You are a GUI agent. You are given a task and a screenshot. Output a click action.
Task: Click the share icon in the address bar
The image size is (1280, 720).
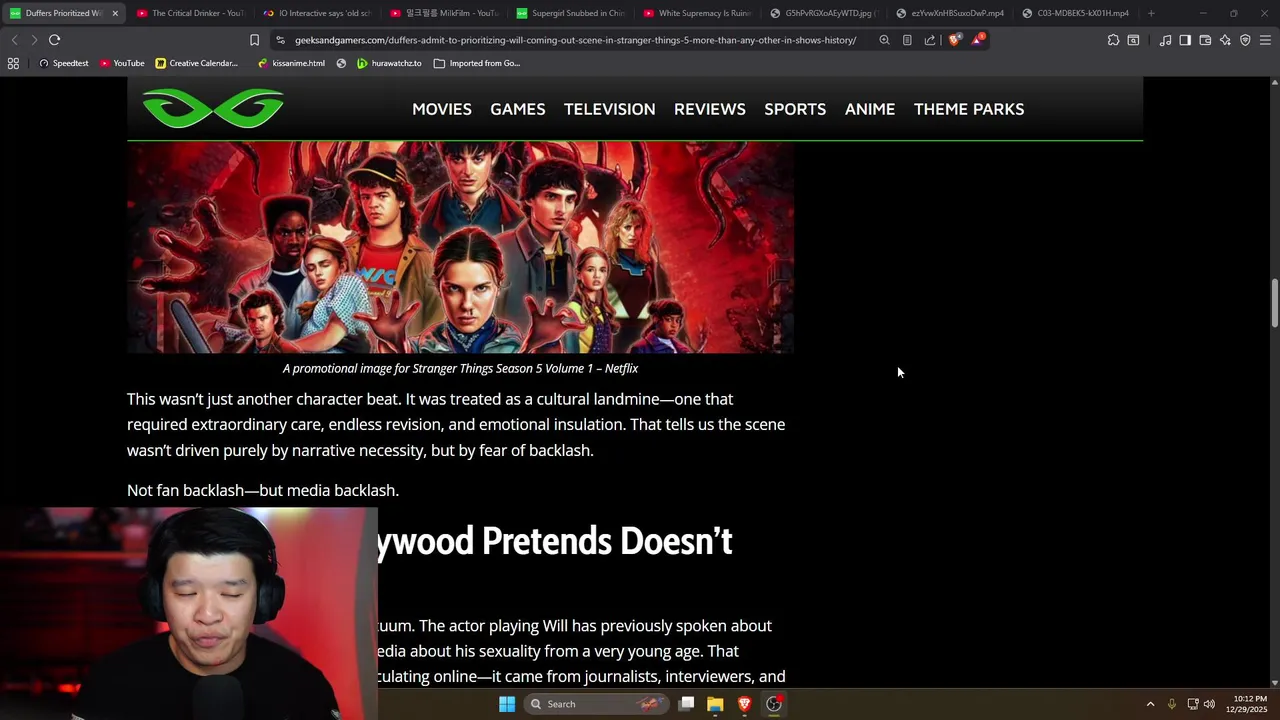click(930, 40)
